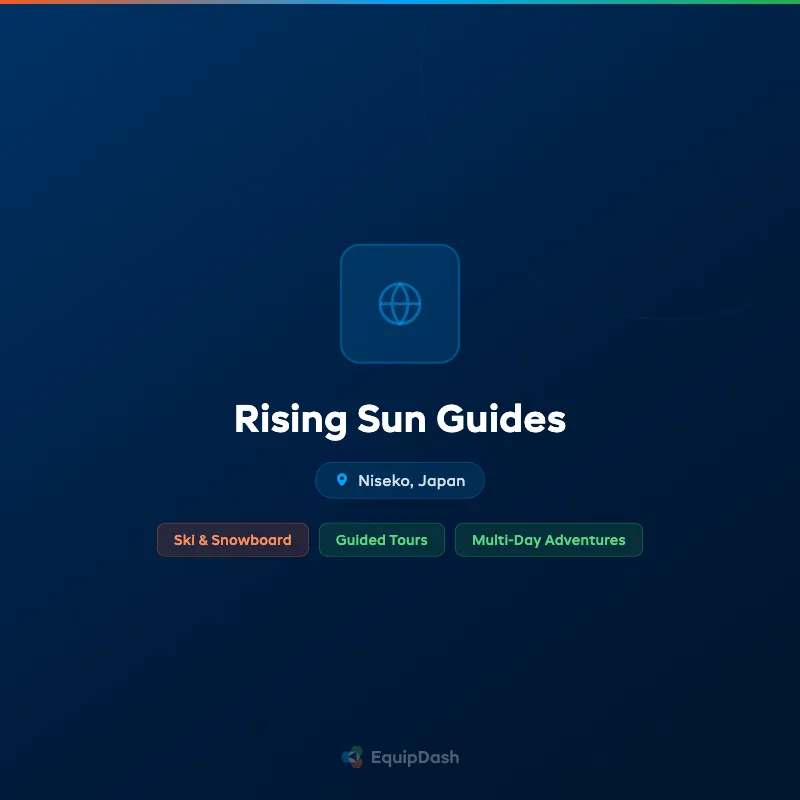Click the orange hexagon in the EquipDash mark
This screenshot has width=800, height=800.
(356, 764)
